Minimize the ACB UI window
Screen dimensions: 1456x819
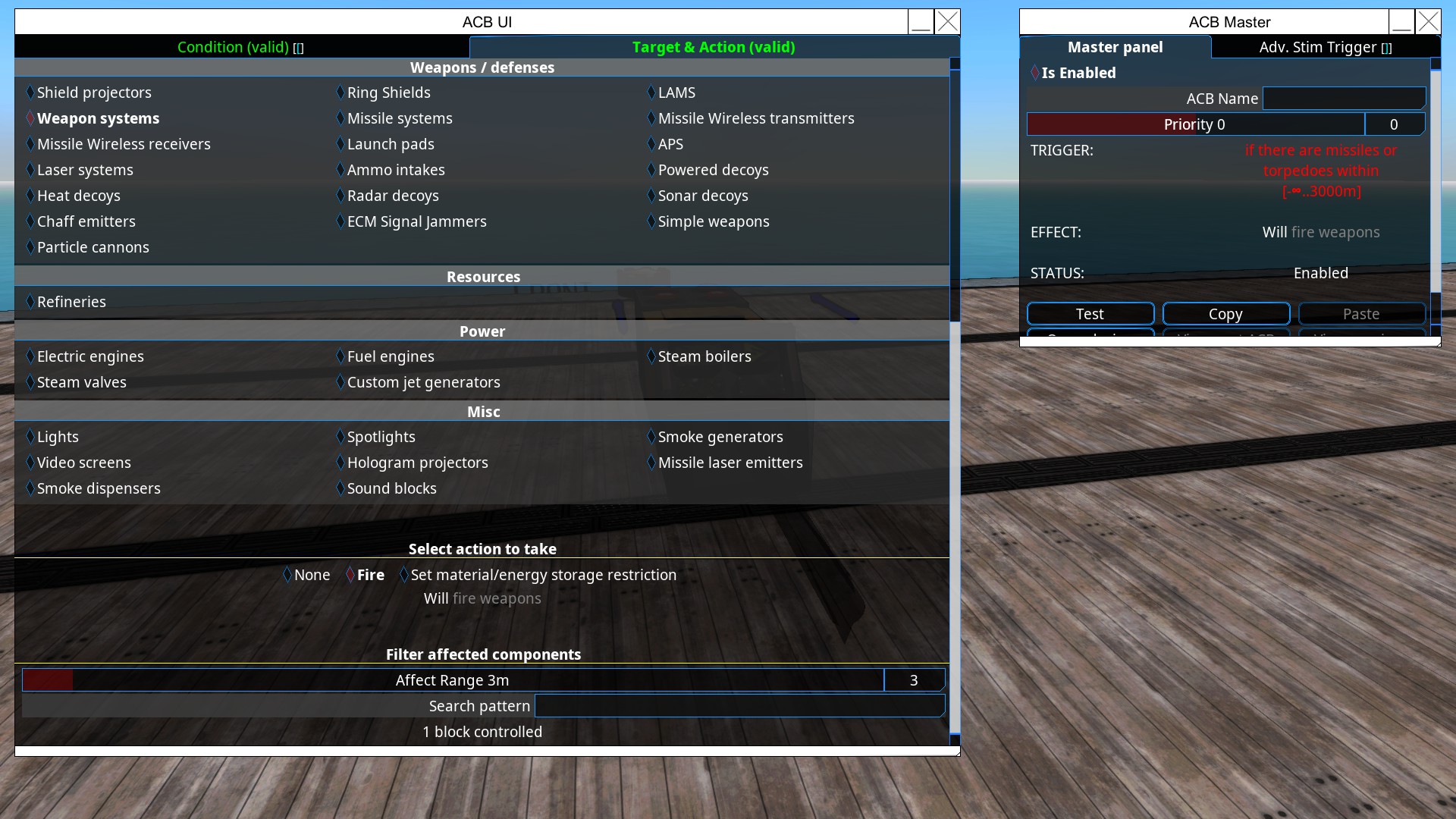pyautogui.click(x=921, y=22)
